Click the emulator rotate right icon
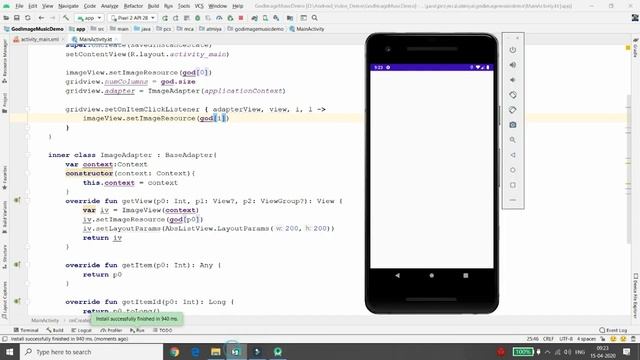This screenshot has width=640, height=360. [x=513, y=110]
